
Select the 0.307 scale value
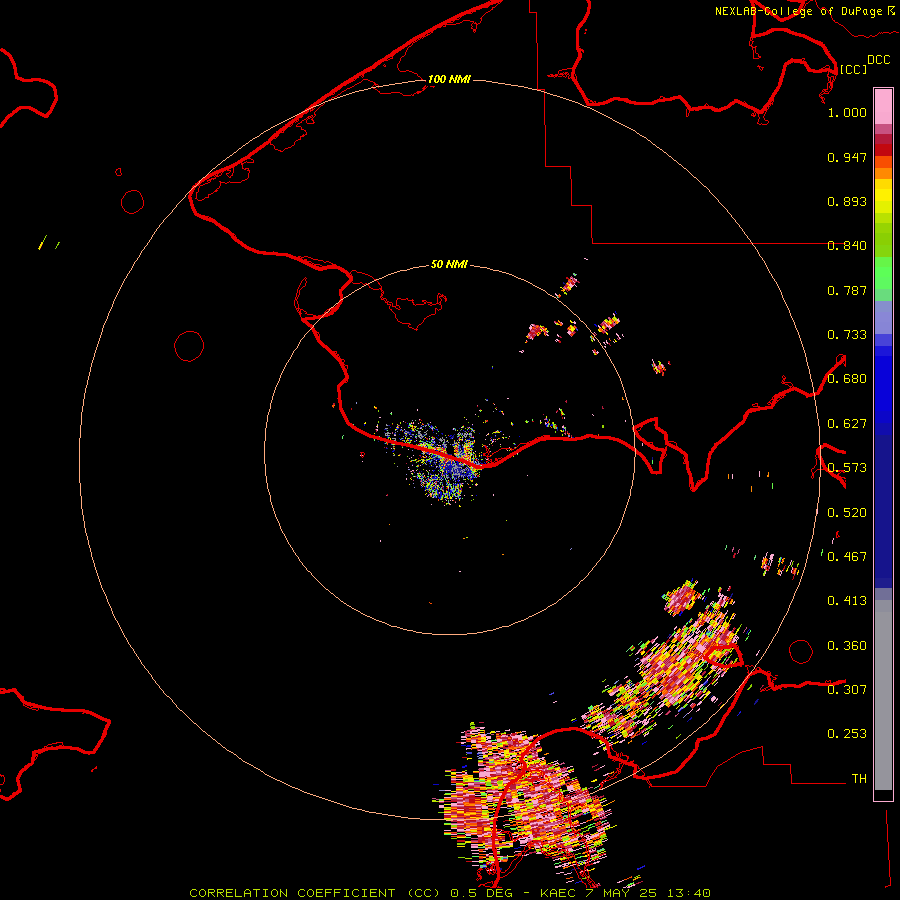[x=847, y=689]
